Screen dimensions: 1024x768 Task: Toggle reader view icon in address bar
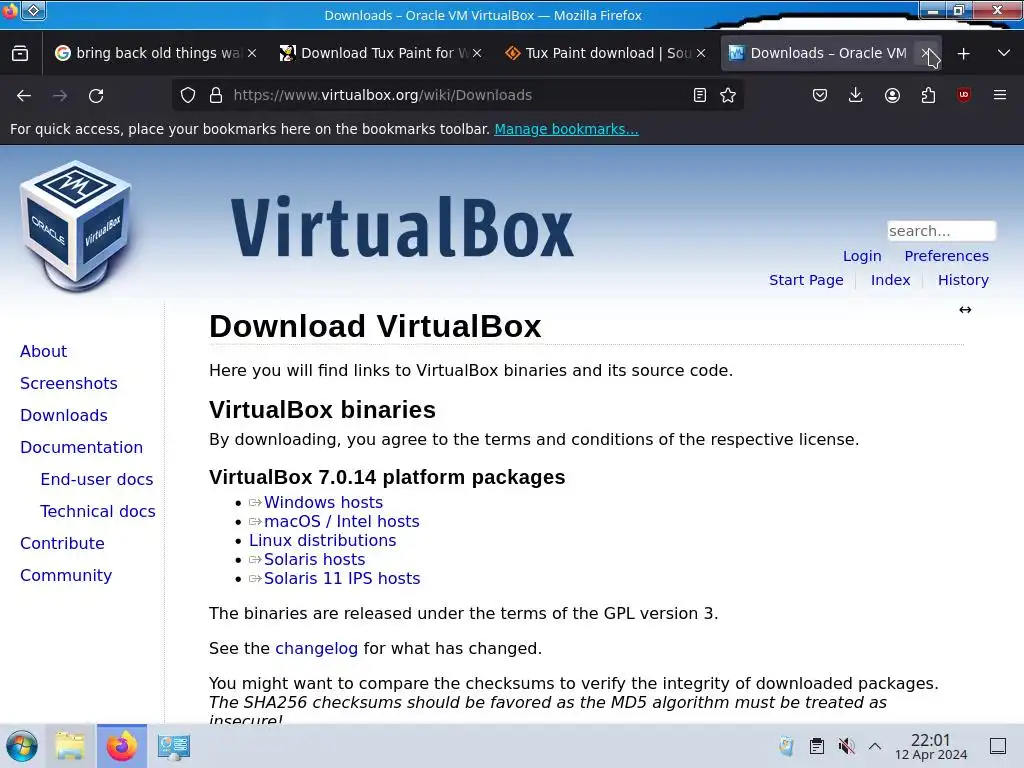click(699, 95)
